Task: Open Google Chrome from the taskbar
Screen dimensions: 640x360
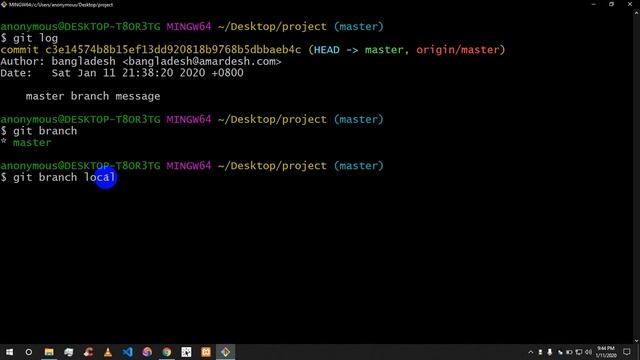Action: [x=167, y=352]
